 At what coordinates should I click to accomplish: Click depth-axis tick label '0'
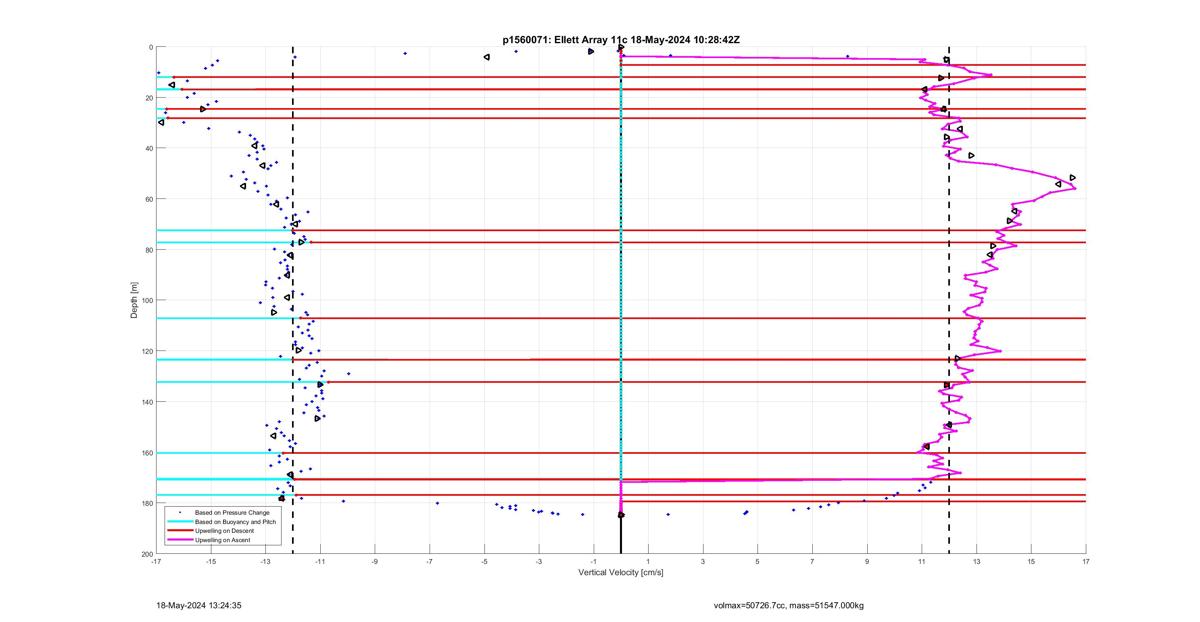pos(150,47)
